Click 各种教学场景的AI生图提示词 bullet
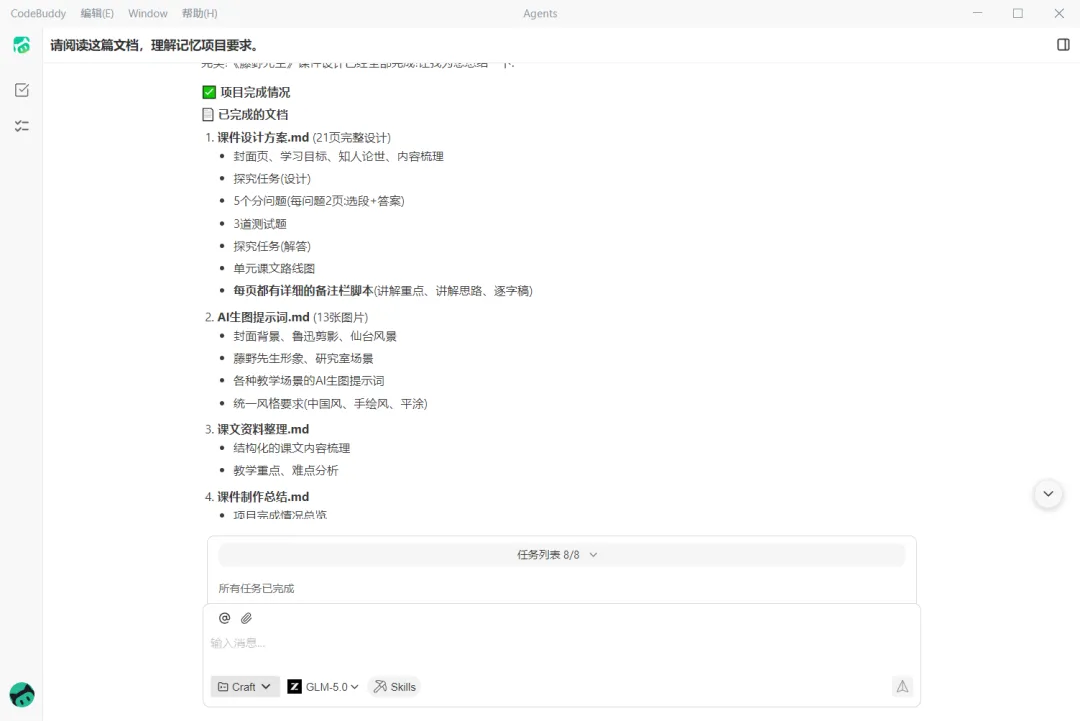The image size is (1080, 721). click(309, 381)
